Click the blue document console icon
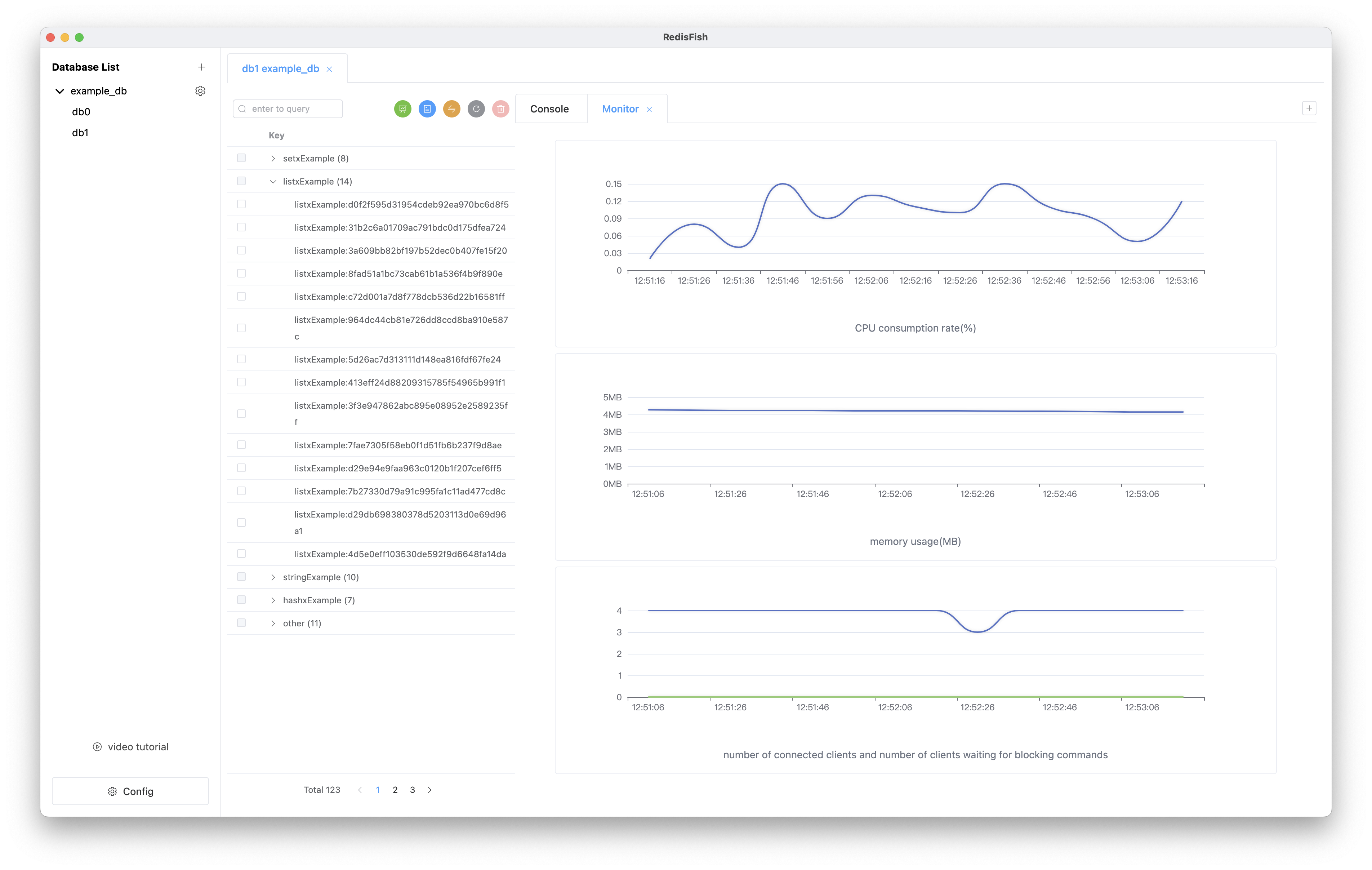 pos(427,109)
